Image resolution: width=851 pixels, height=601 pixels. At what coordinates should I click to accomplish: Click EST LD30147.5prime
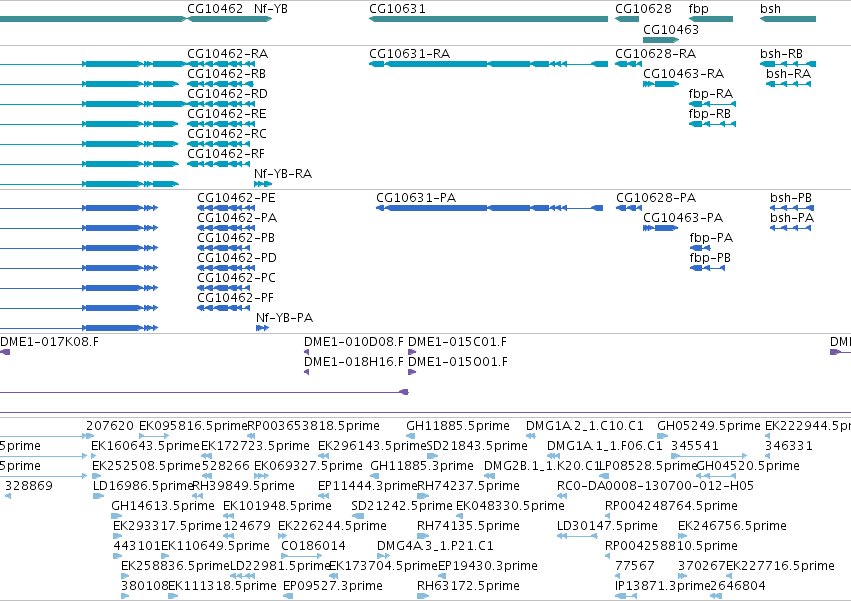[607, 526]
